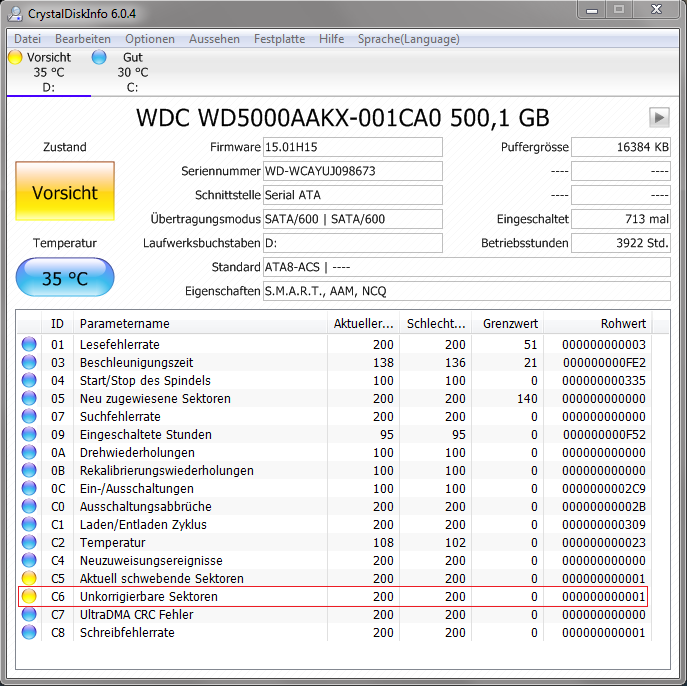This screenshot has width=687, height=686.
Task: Click status orb of UltraDMA CRC Fehler row
Action: tap(29, 614)
